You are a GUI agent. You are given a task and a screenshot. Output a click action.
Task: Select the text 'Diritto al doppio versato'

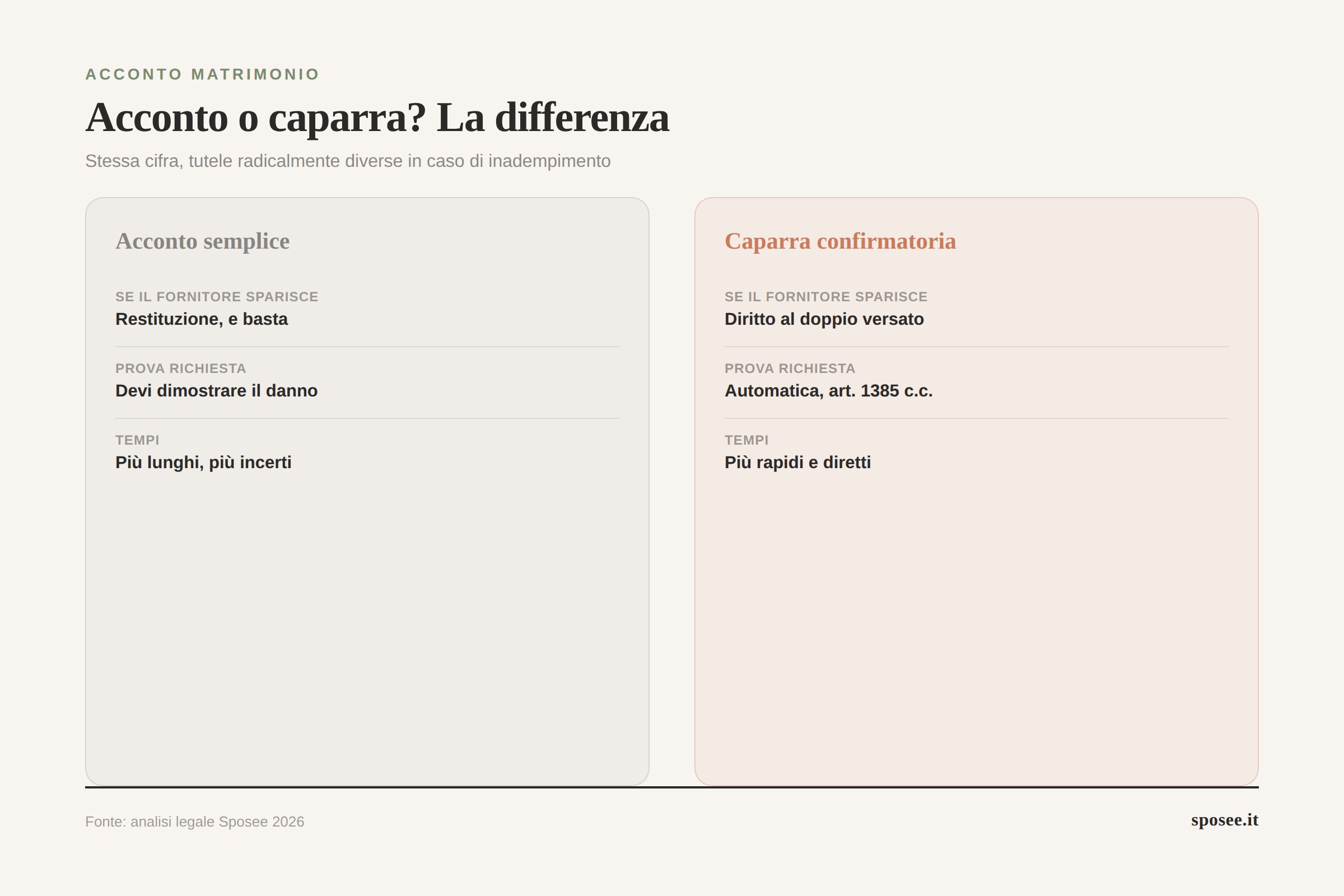click(x=824, y=319)
